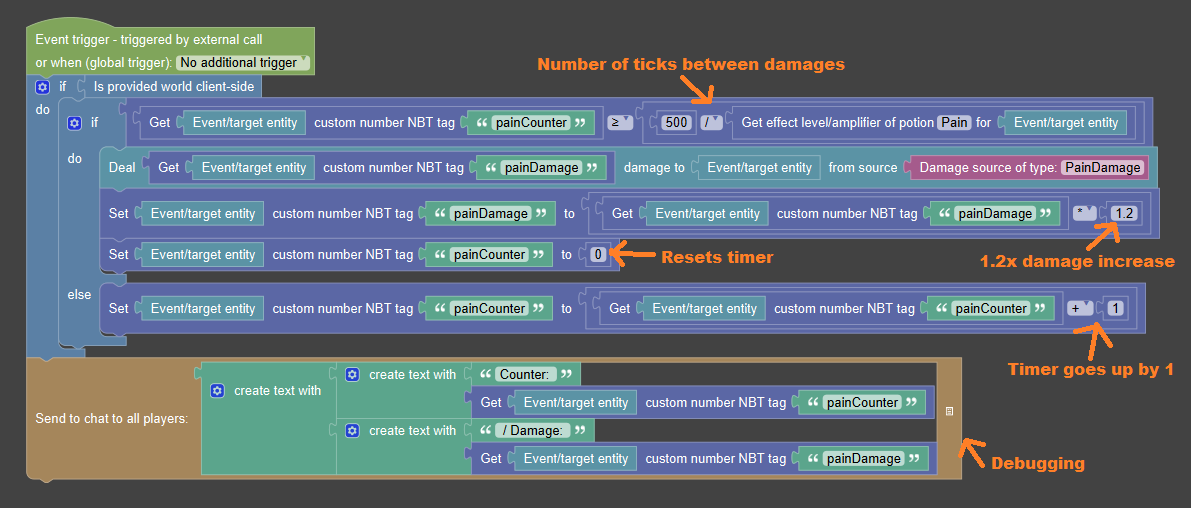
Task: Open the 'No additional trigger' global trigger dropdown
Action: (242, 63)
